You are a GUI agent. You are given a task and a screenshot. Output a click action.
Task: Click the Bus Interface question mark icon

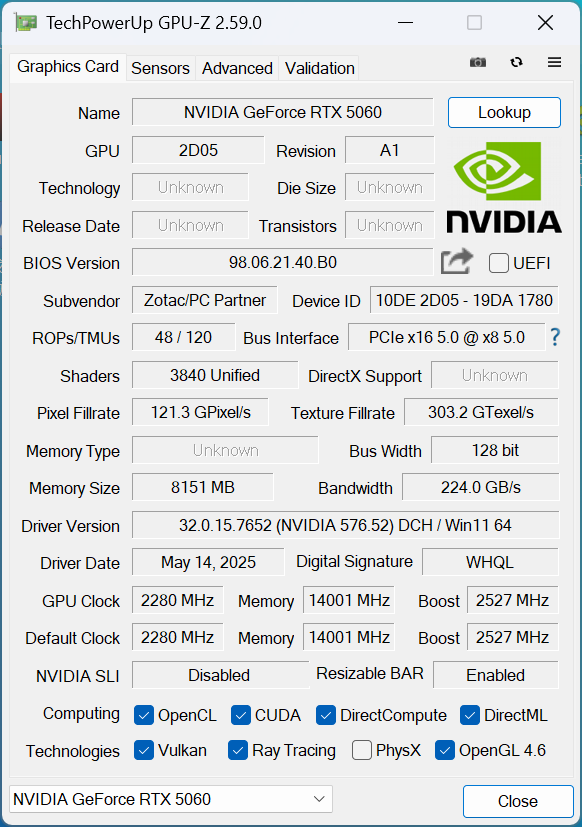tap(555, 338)
